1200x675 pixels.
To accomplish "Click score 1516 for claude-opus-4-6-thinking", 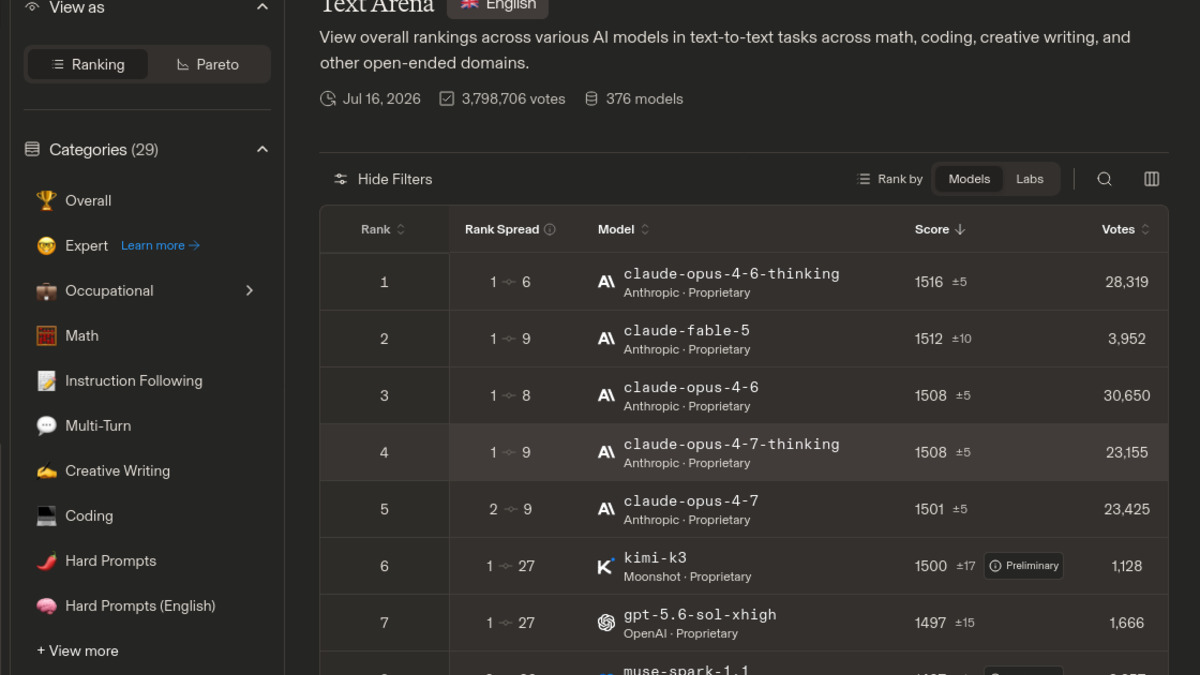I will coord(929,282).
